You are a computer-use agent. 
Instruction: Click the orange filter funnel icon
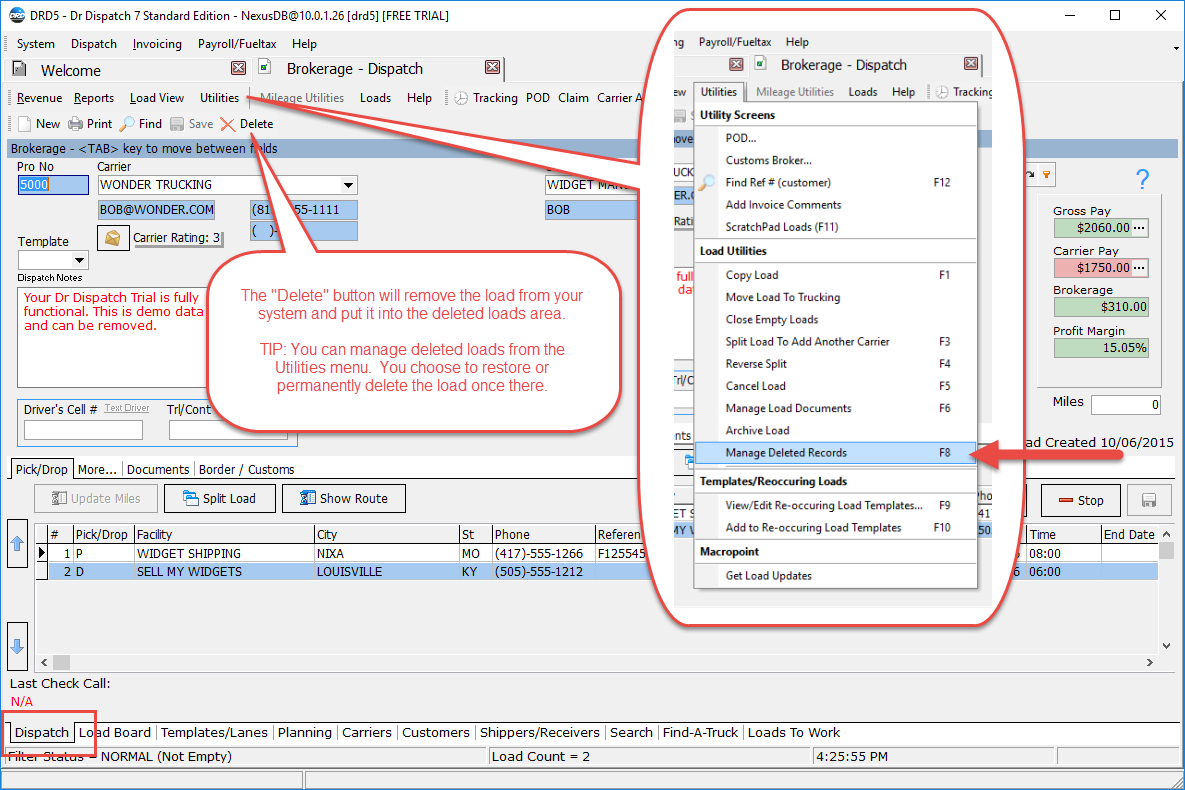[1047, 175]
